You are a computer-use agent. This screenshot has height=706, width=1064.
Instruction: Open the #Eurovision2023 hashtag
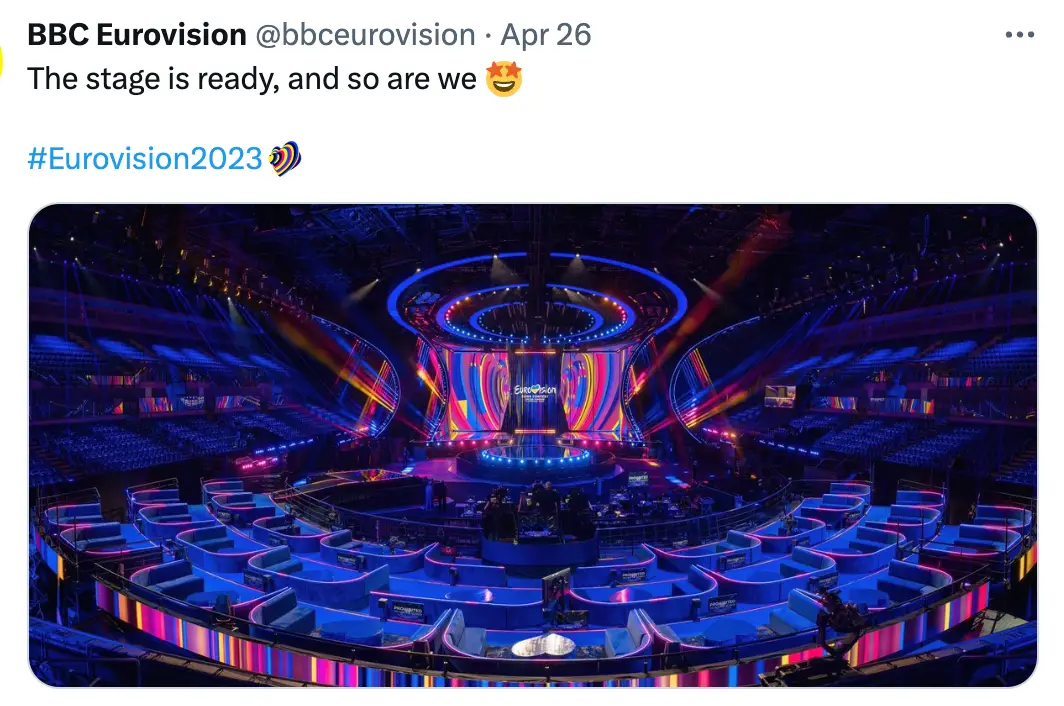pyautogui.click(x=145, y=158)
